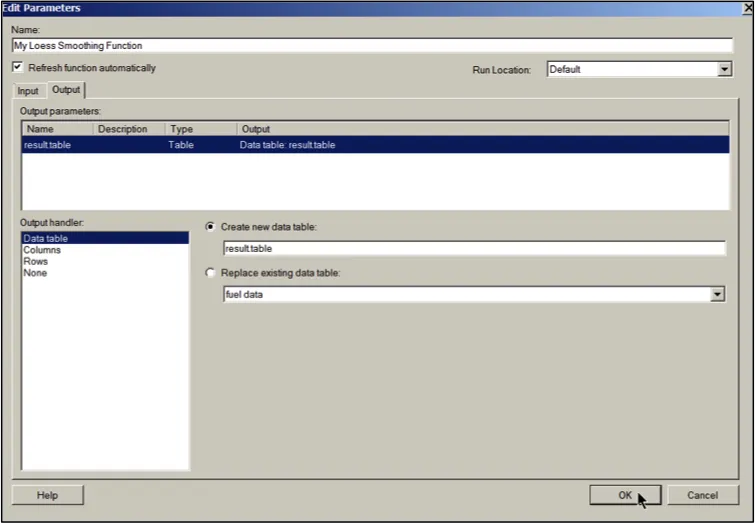Screen dimensions: 755x523
Task: Select None output handler
Action: click(105, 273)
